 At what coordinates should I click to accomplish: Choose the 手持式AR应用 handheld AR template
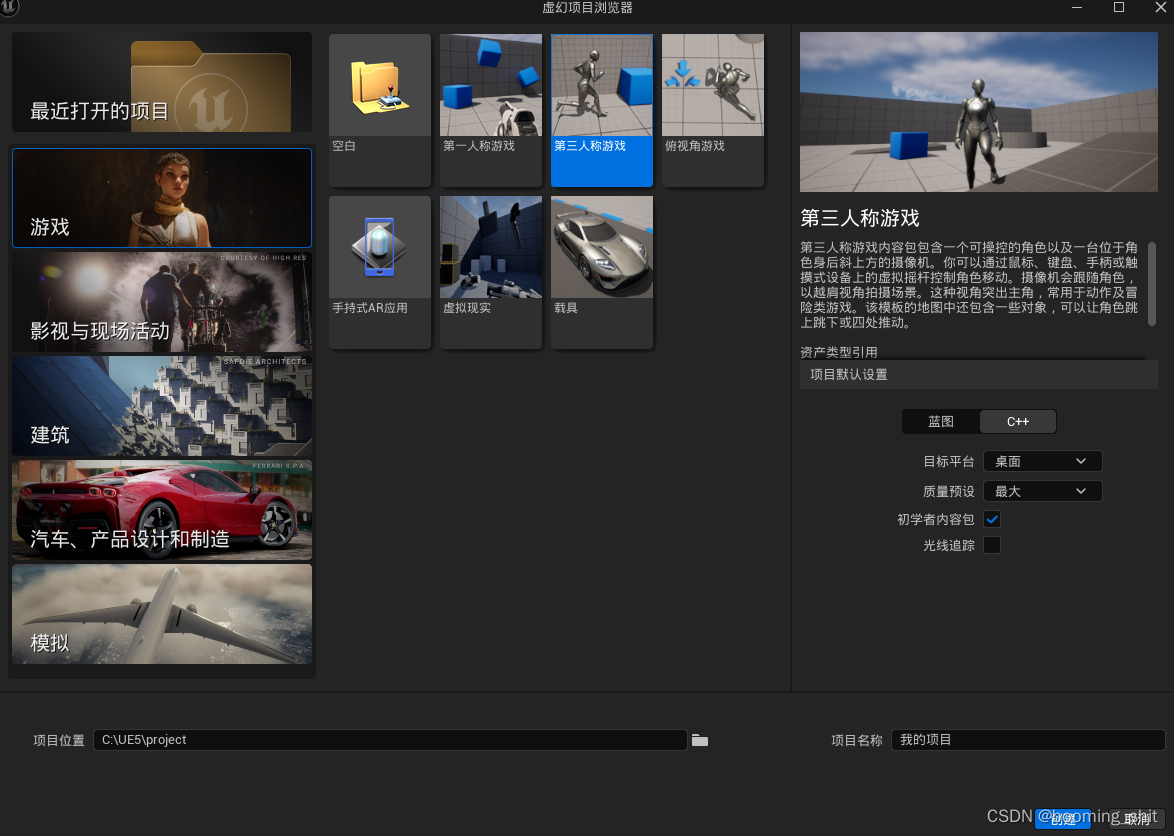(x=380, y=272)
